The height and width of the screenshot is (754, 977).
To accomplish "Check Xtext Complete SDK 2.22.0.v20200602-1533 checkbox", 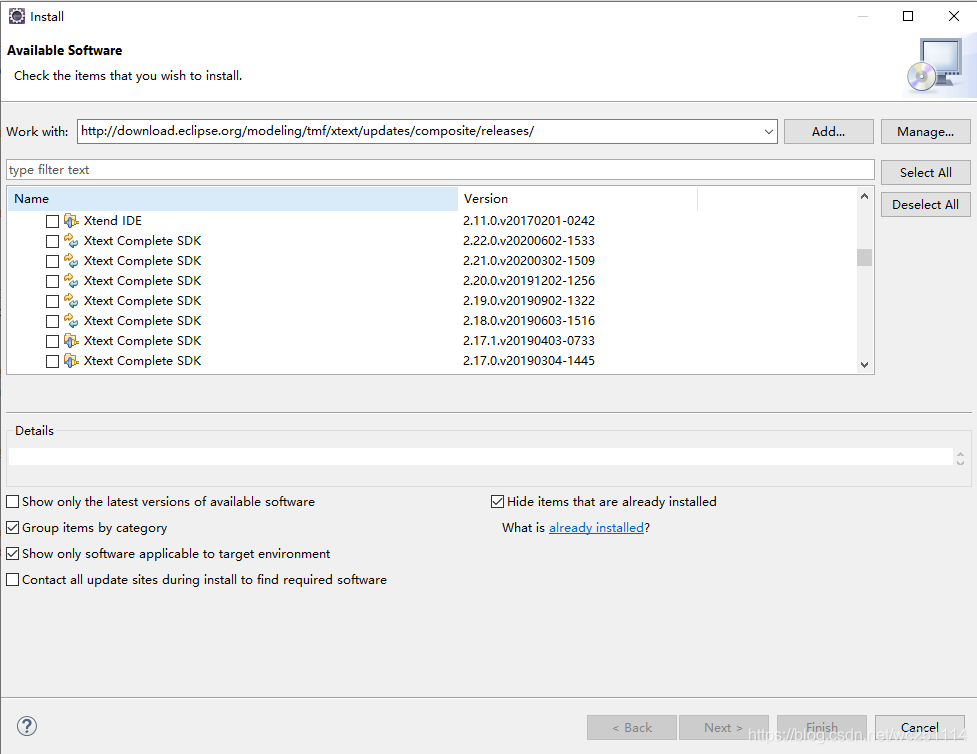I will pyautogui.click(x=52, y=241).
